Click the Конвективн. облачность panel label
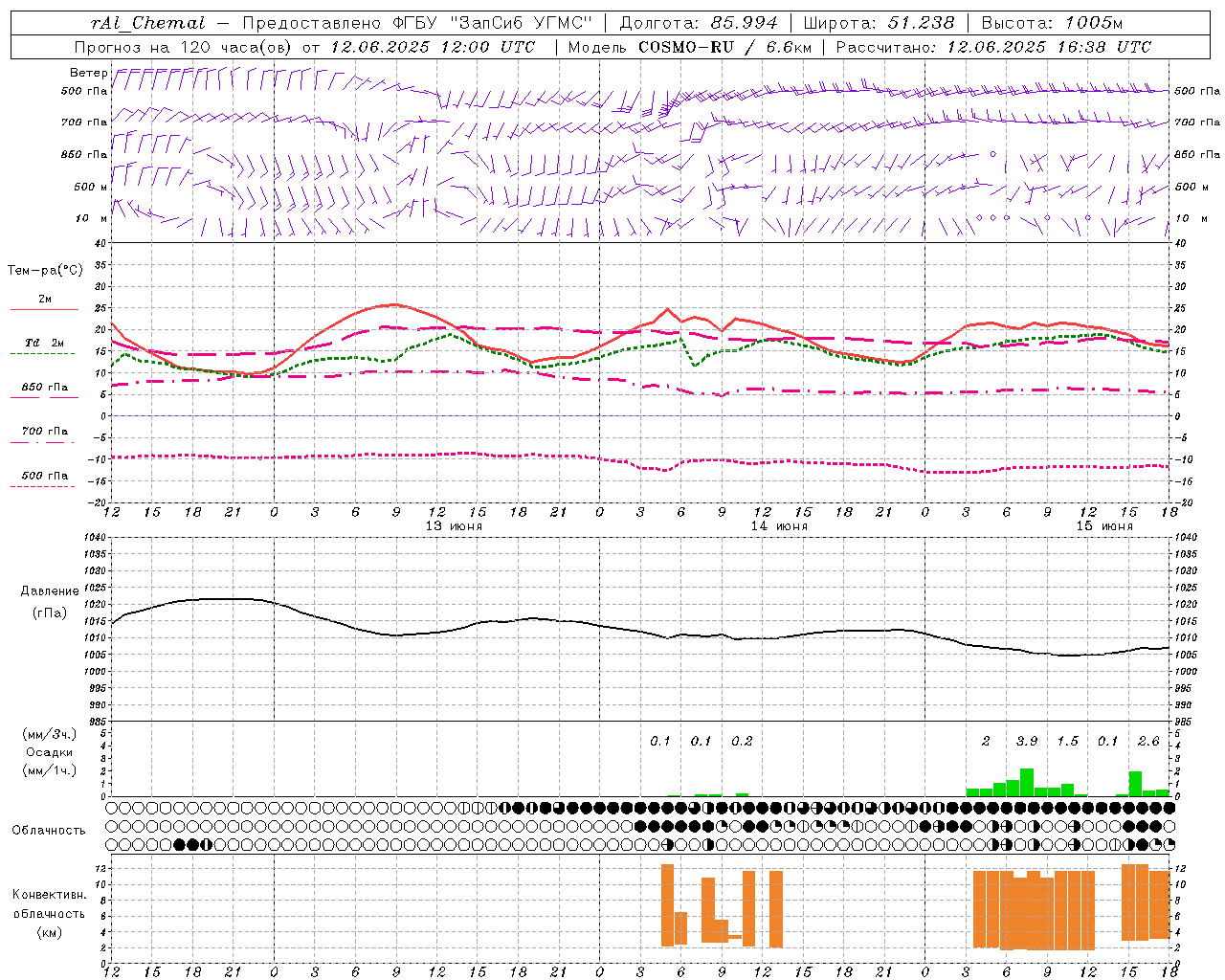This screenshot has width=1225, height=980. tap(49, 904)
